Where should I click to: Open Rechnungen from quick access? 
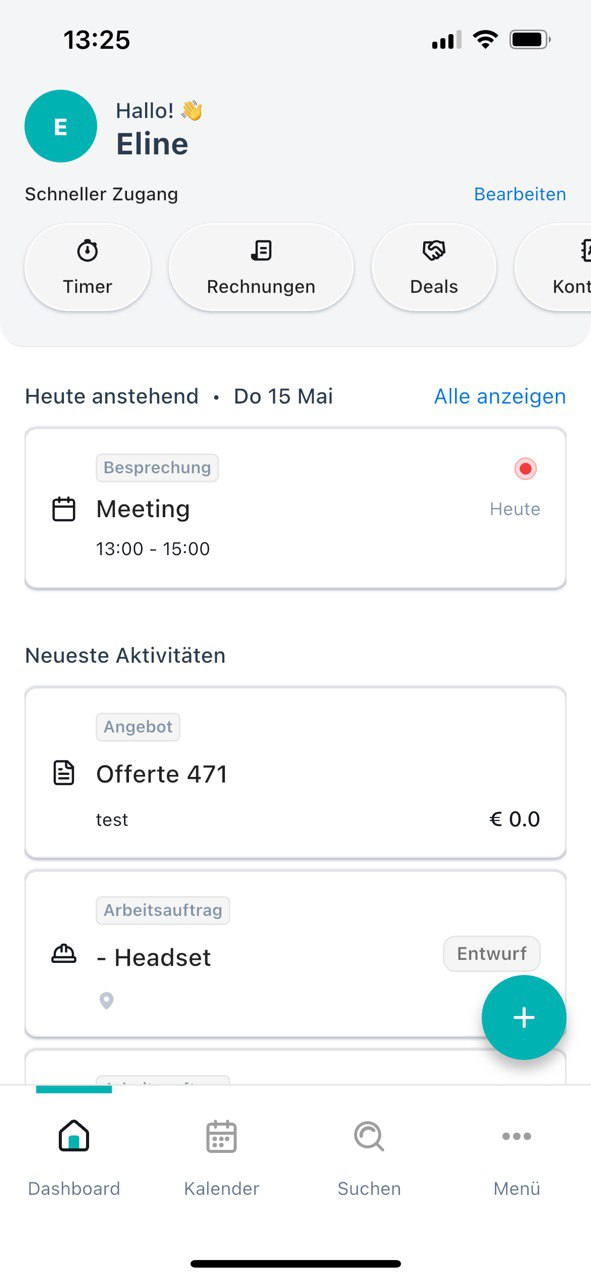pyautogui.click(x=261, y=268)
